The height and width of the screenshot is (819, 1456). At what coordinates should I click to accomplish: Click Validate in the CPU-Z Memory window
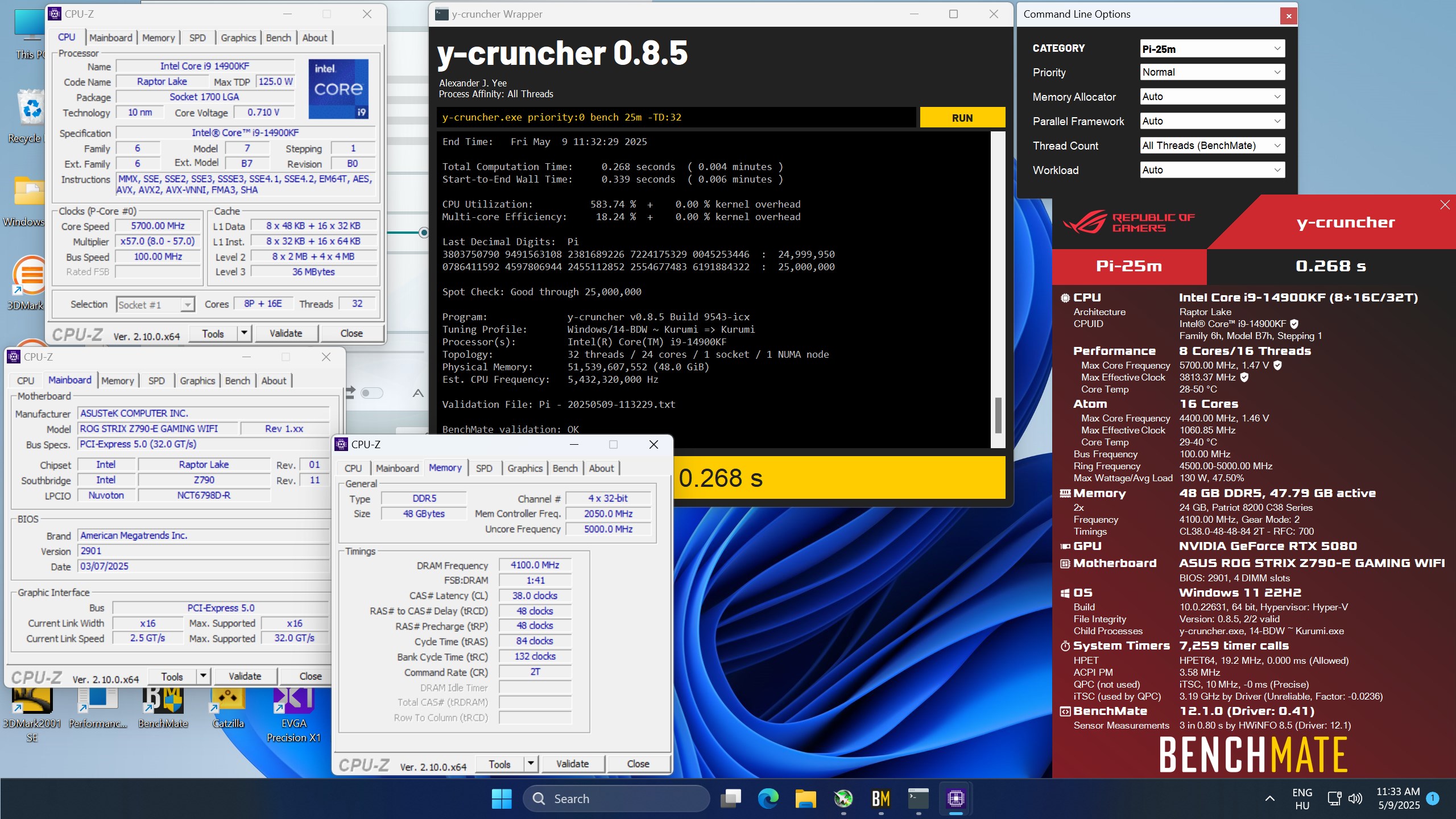572,764
